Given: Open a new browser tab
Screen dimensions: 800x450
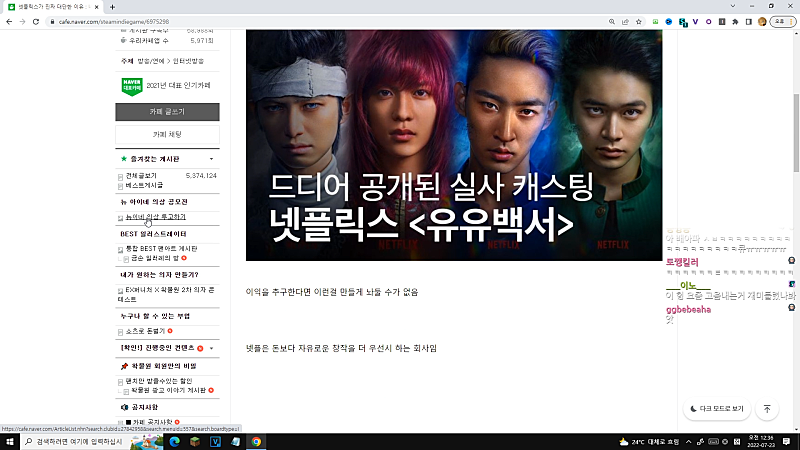Looking at the screenshot, I should (x=112, y=7).
